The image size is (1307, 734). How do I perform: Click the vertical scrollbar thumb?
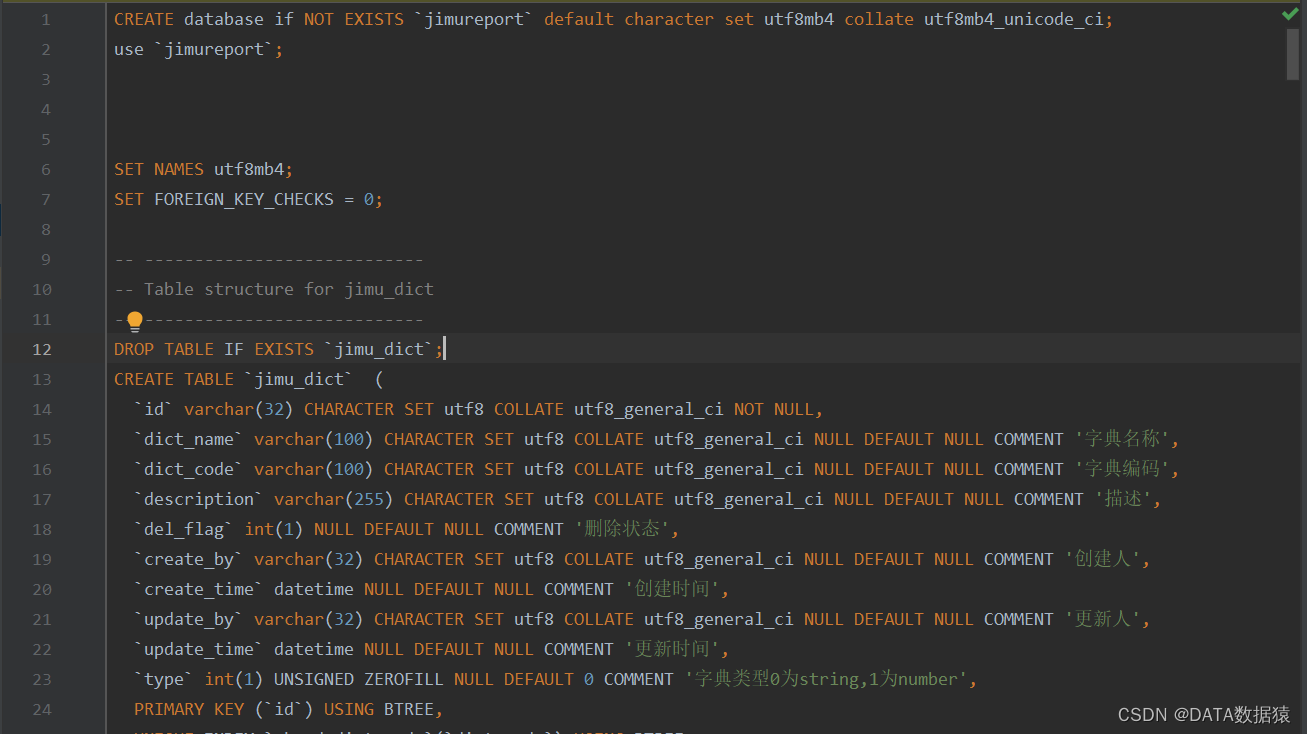(1293, 53)
